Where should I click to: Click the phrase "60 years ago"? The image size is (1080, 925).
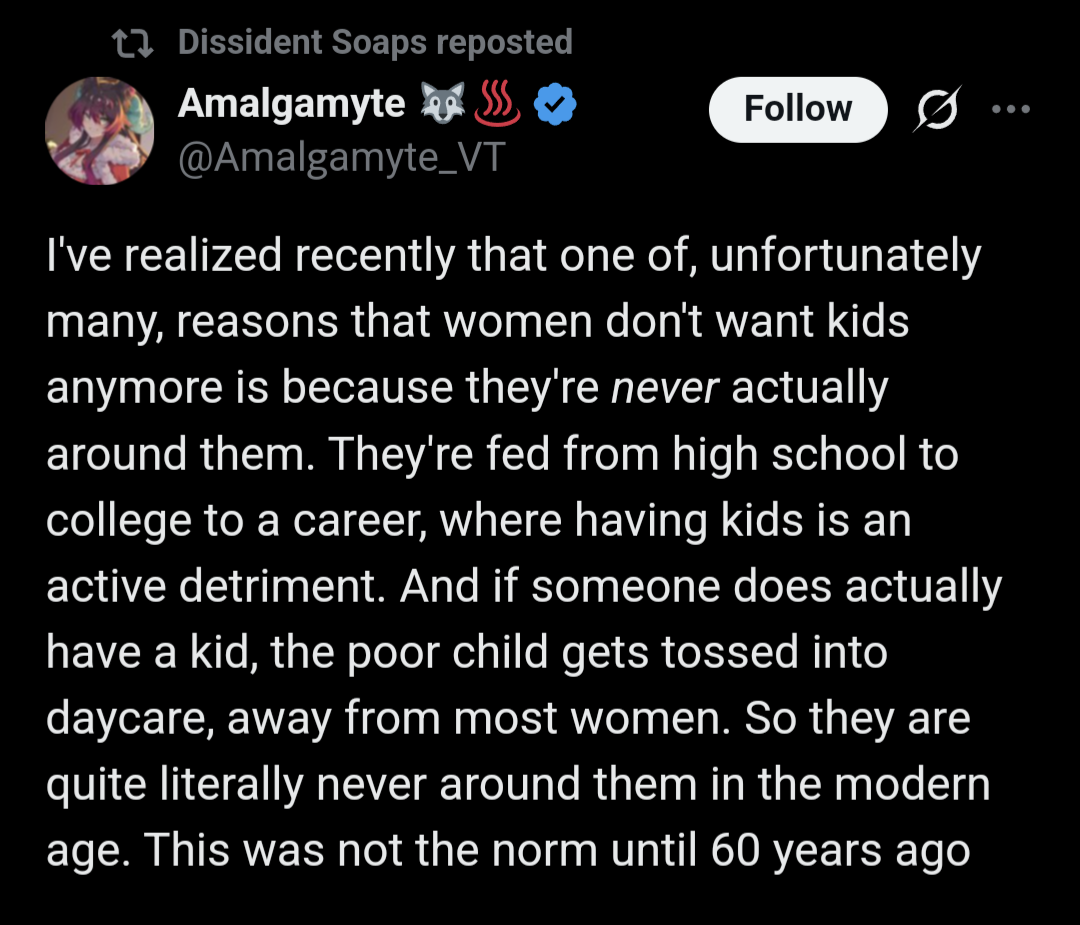pyautogui.click(x=841, y=852)
